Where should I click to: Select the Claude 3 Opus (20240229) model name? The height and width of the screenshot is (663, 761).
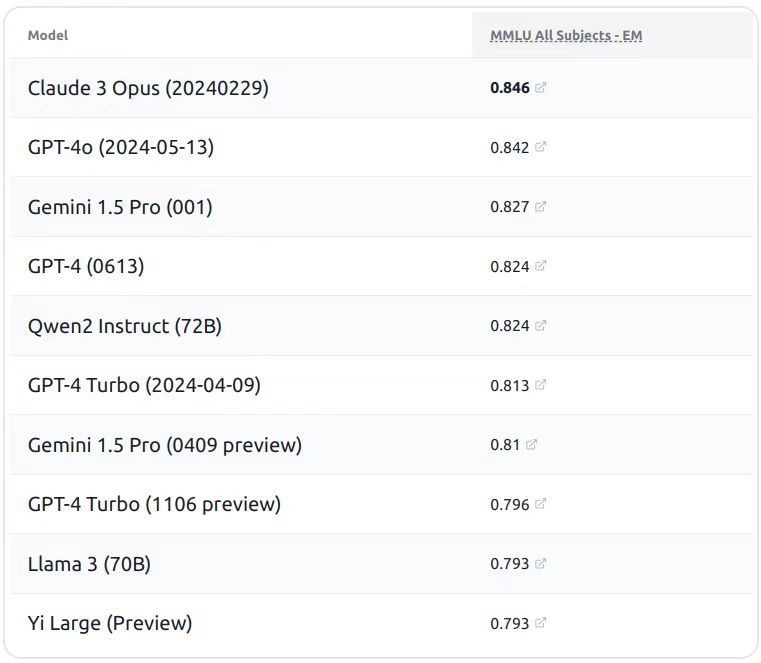click(148, 88)
